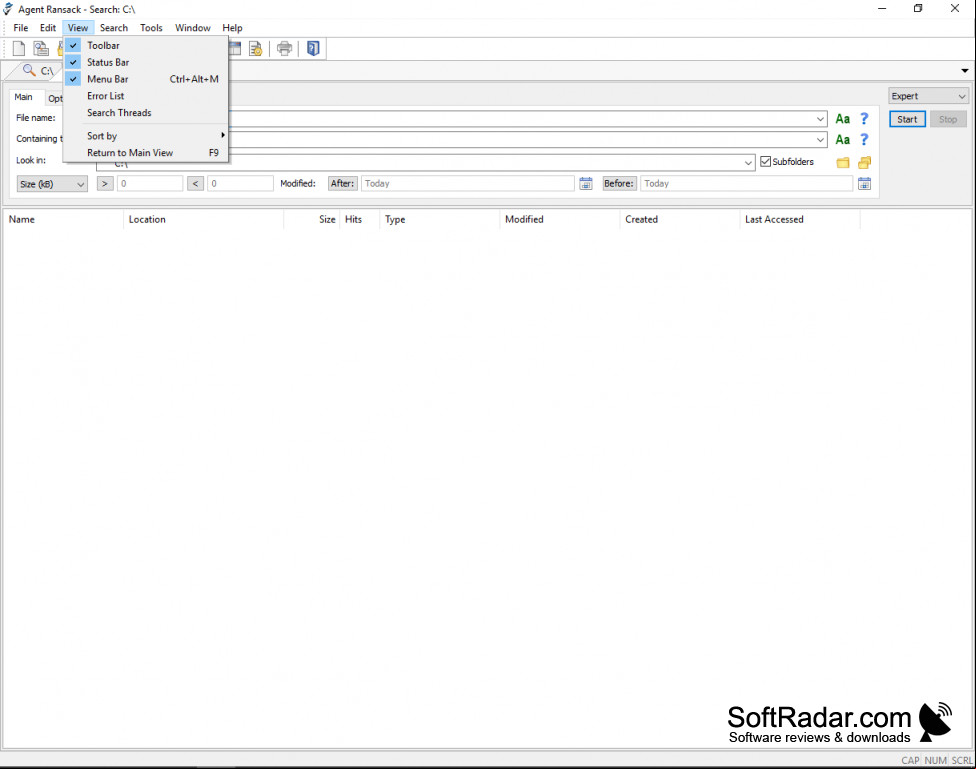Open the calendar for the After date
The width and height of the screenshot is (976, 769).
[x=586, y=184]
